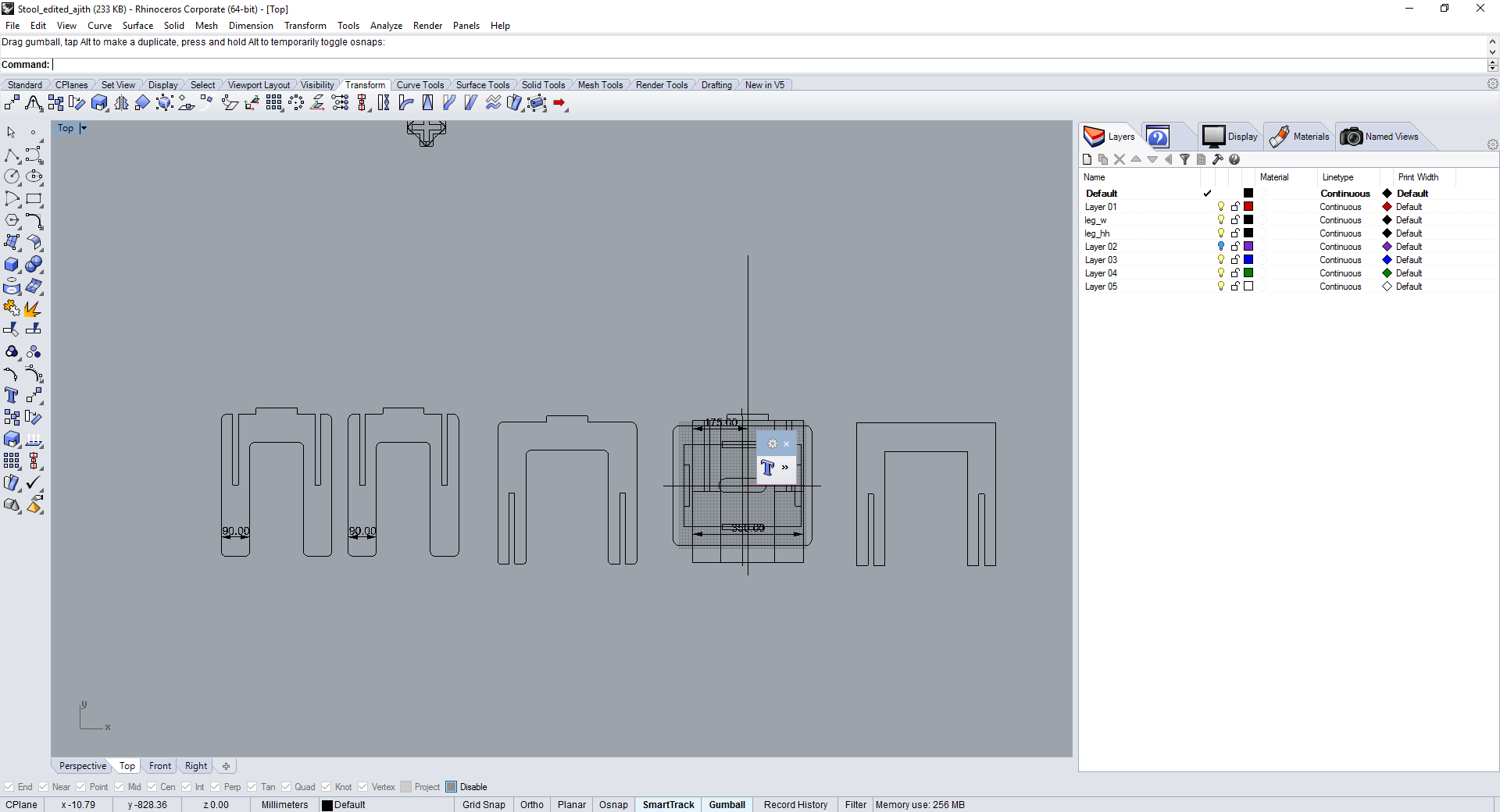The image size is (1500, 812).
Task: Enable the End osnap checkbox
Action: [x=9, y=787]
